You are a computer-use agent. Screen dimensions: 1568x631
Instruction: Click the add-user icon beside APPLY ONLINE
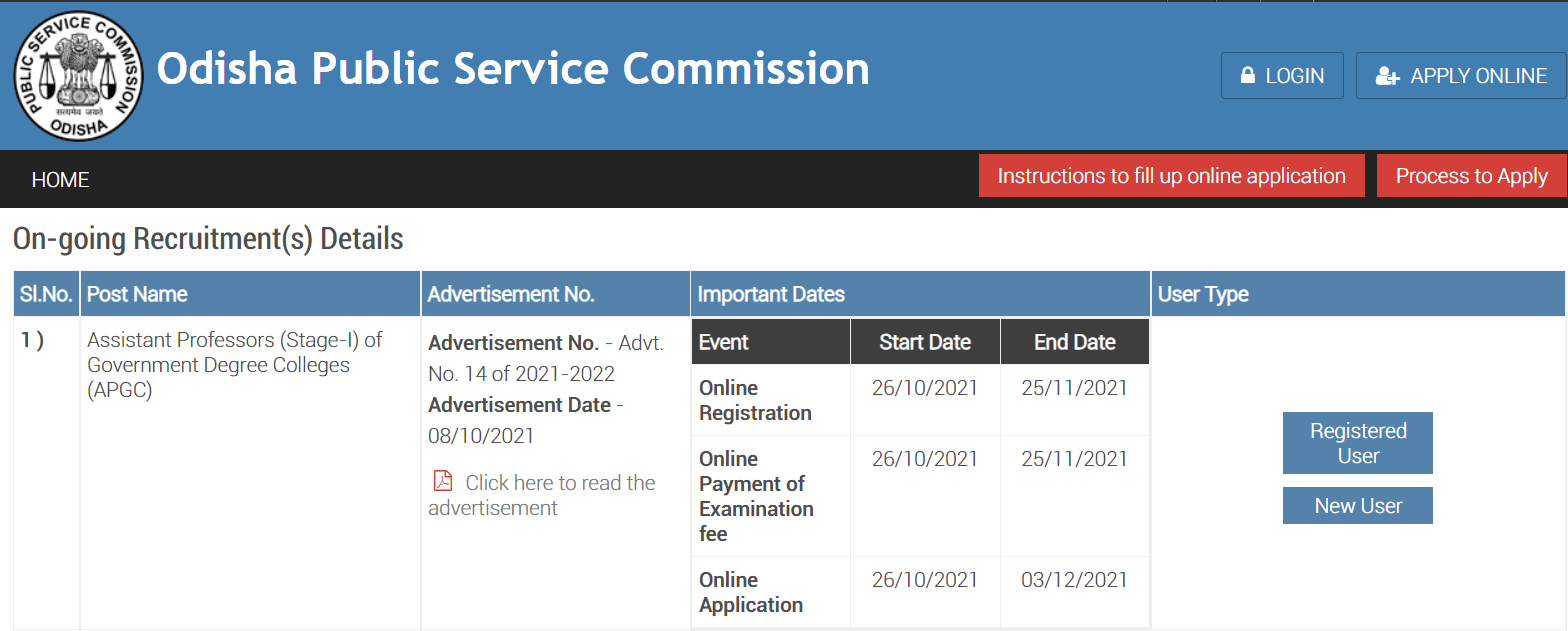pyautogui.click(x=1387, y=75)
